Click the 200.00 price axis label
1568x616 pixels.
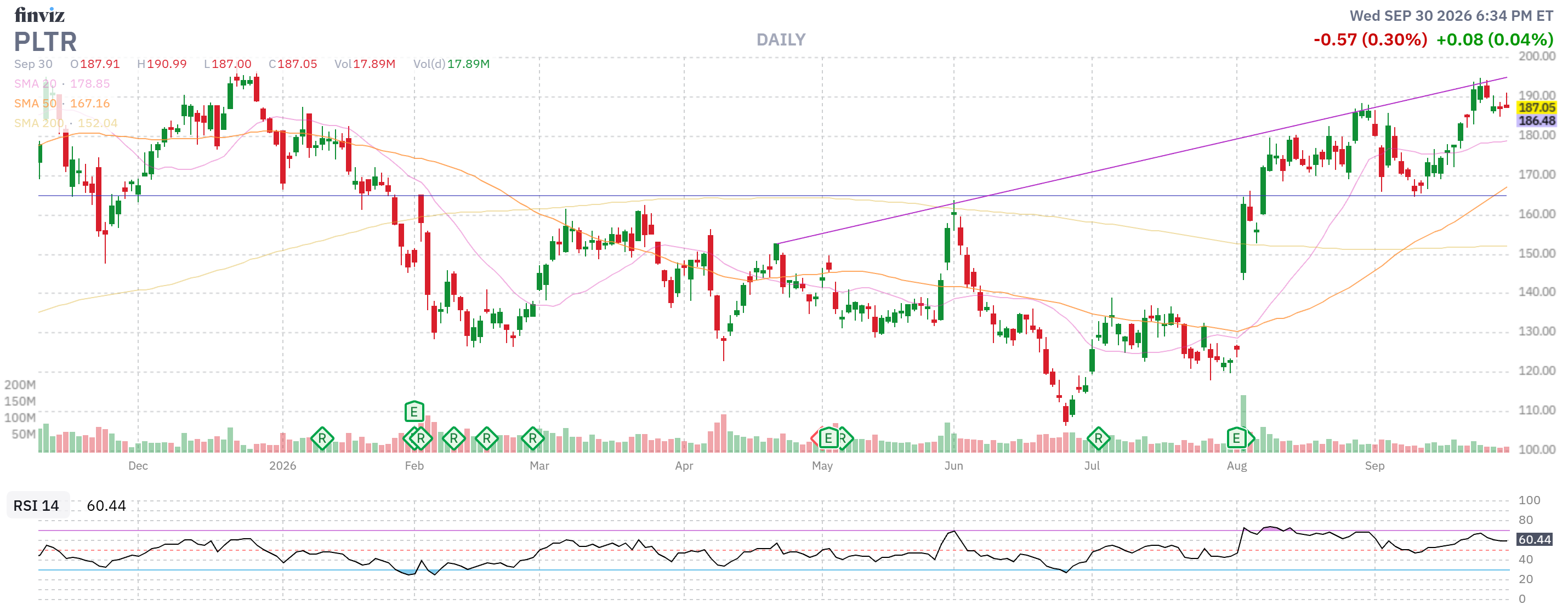tap(1536, 56)
